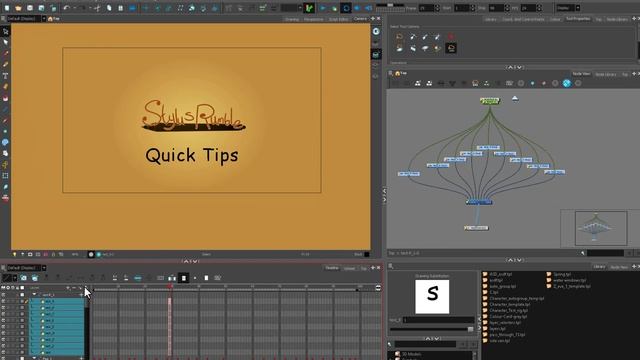Screen dimensions: 640x360
Task: Open the Script Editor tab
Action: pyautogui.click(x=338, y=19)
